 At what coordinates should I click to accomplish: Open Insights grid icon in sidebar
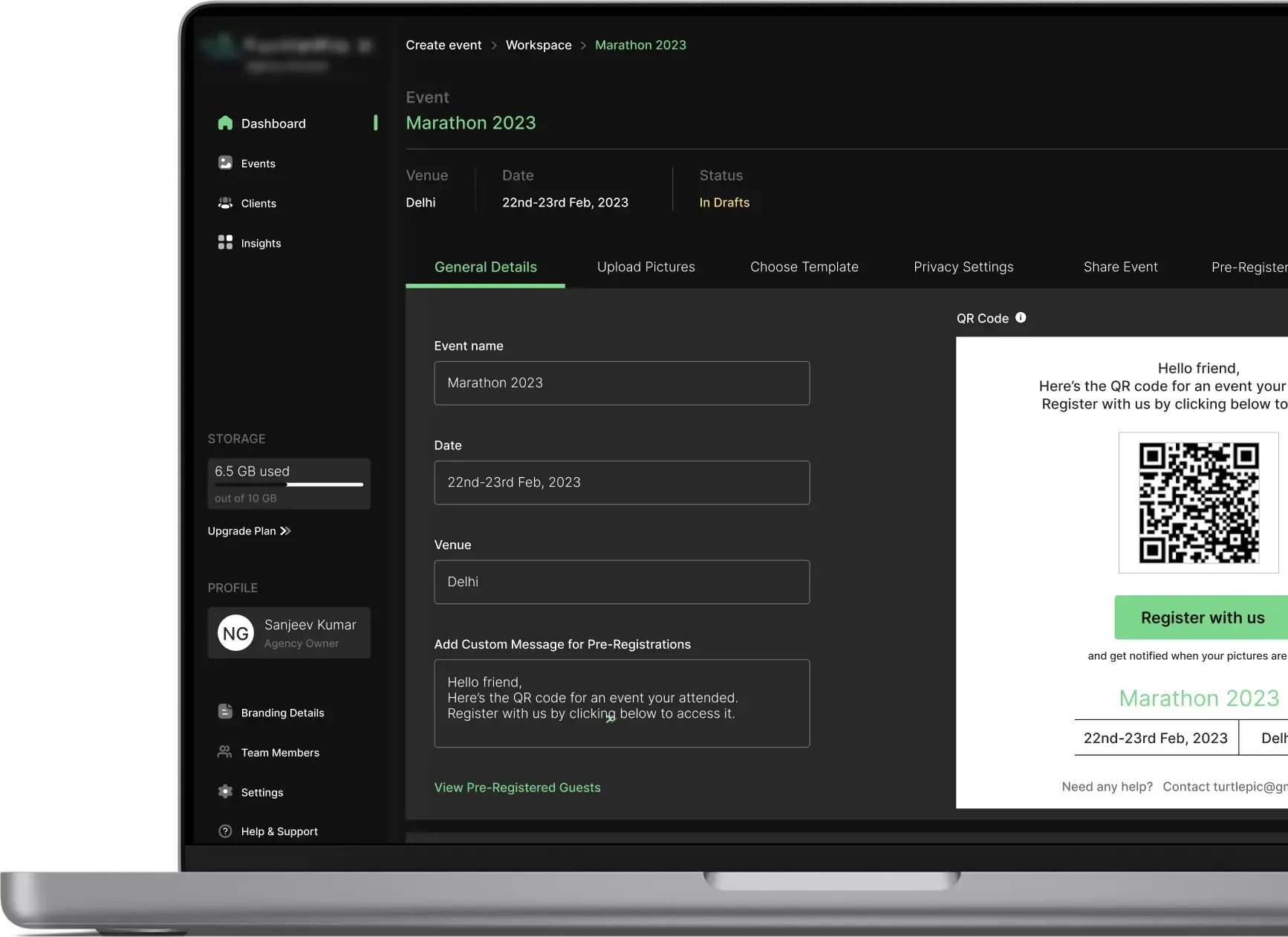(225, 242)
